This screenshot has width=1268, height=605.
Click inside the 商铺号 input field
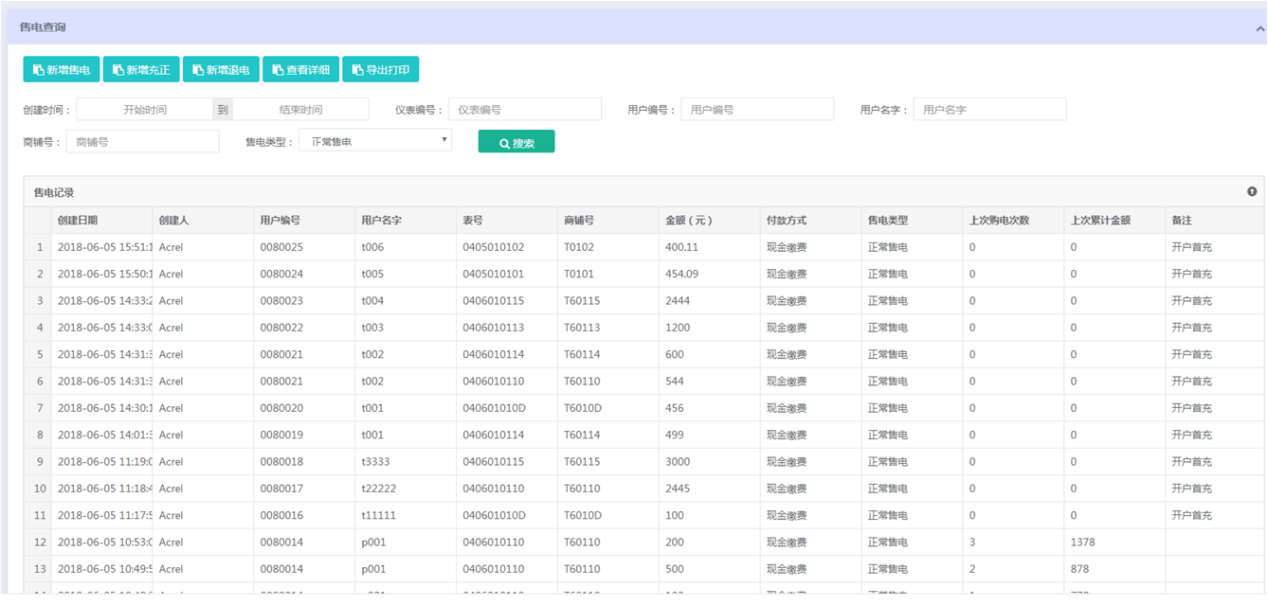coord(142,140)
